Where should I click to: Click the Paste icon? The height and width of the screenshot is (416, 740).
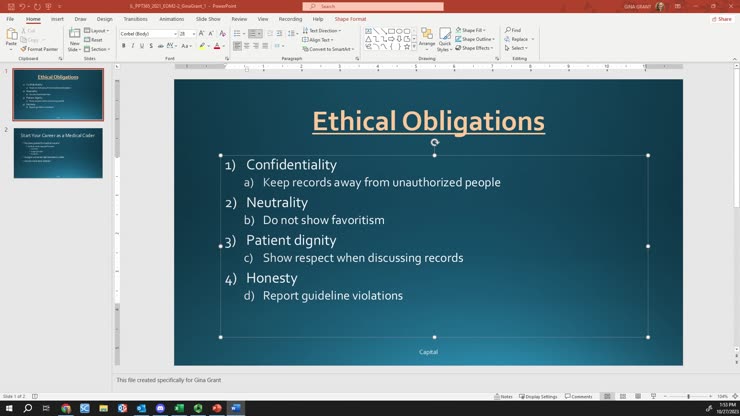pyautogui.click(x=11, y=37)
